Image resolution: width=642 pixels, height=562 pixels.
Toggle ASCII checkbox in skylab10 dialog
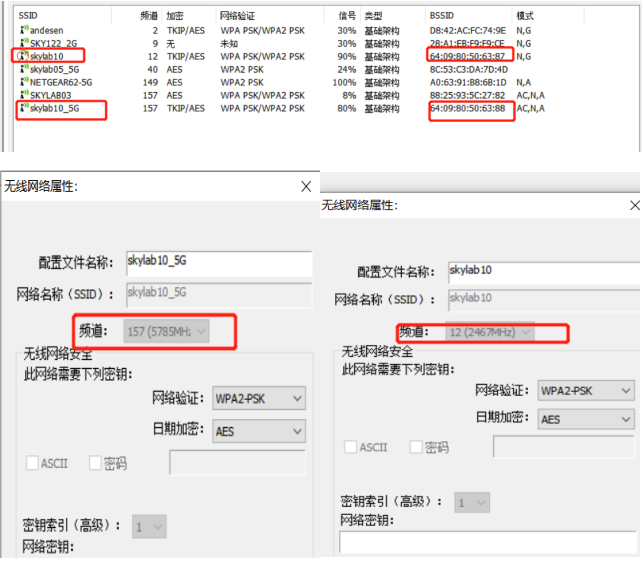click(x=351, y=447)
